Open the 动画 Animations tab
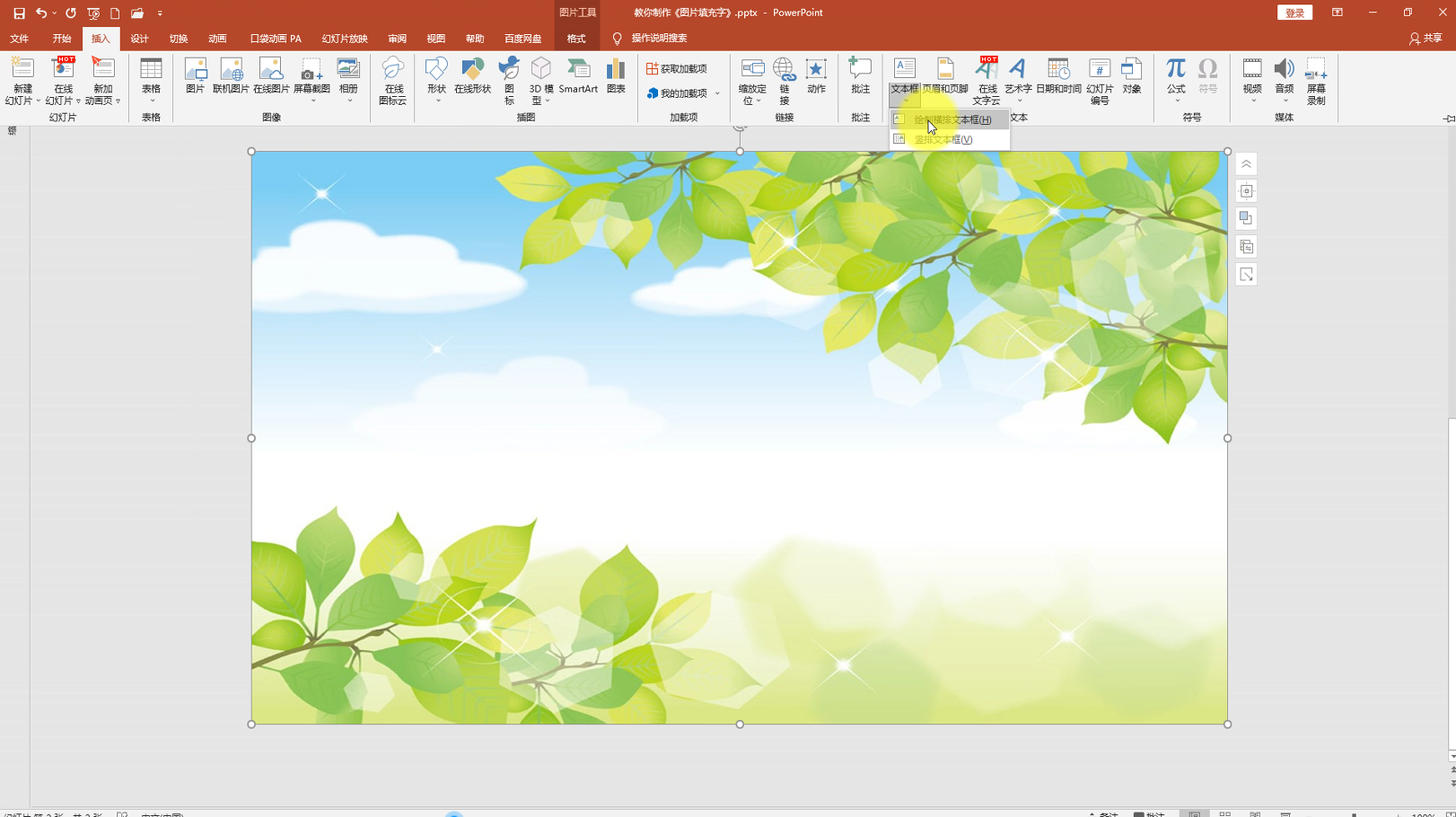The height and width of the screenshot is (817, 1456). point(217,39)
